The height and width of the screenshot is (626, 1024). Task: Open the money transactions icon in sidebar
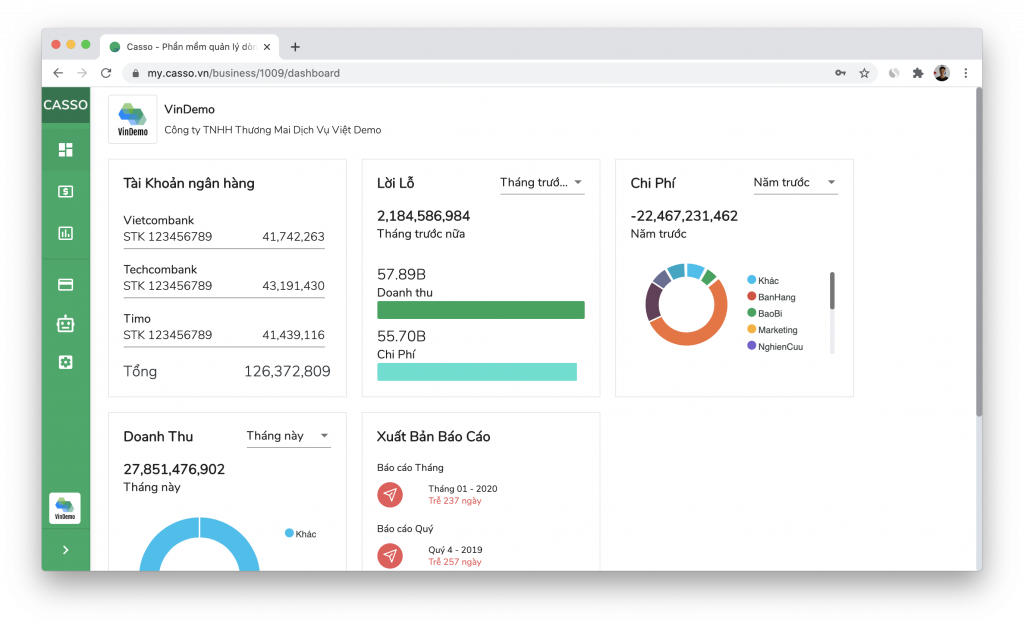click(65, 191)
